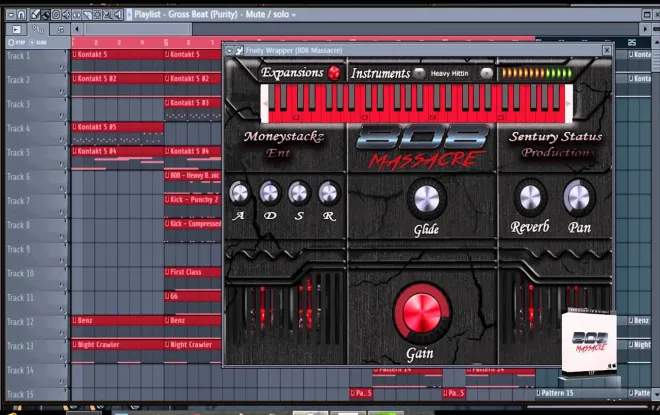Click the S sustain knob
Viewport: 660px width, 415px height.
[x=299, y=193]
